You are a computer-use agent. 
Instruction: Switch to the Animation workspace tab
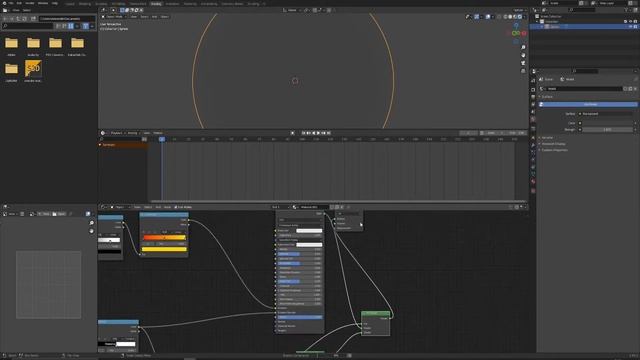tap(172, 4)
